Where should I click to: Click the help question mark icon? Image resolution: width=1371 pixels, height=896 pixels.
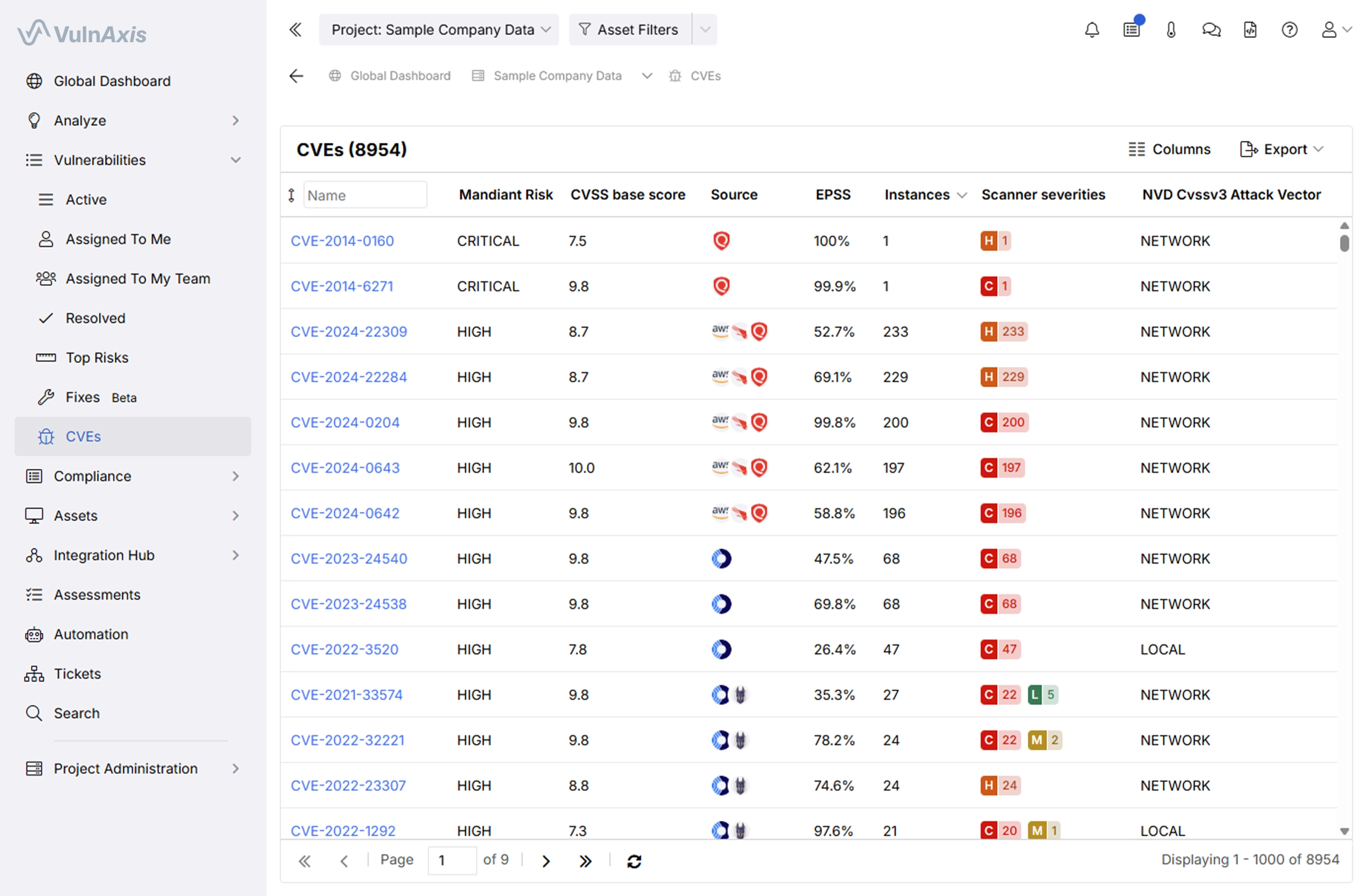click(1289, 29)
